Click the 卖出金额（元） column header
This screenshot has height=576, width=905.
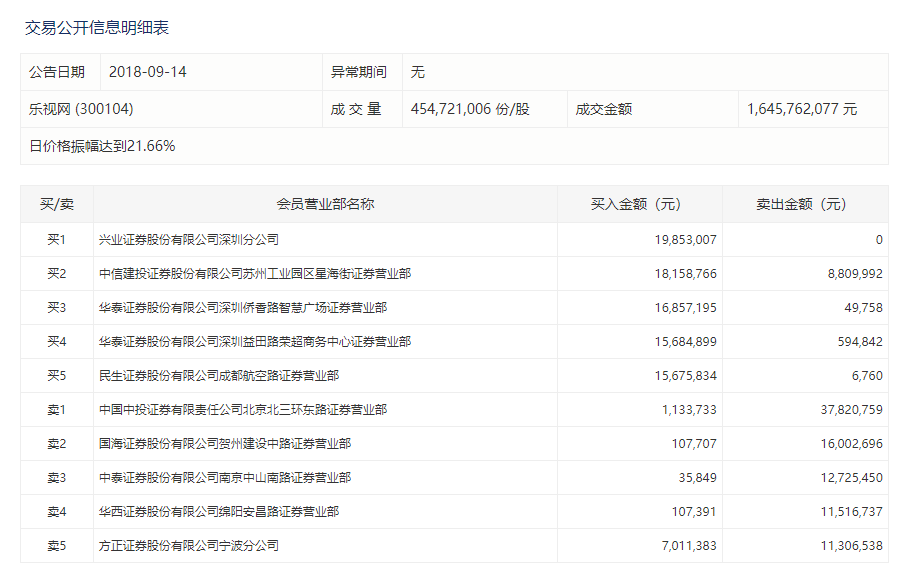coord(804,204)
